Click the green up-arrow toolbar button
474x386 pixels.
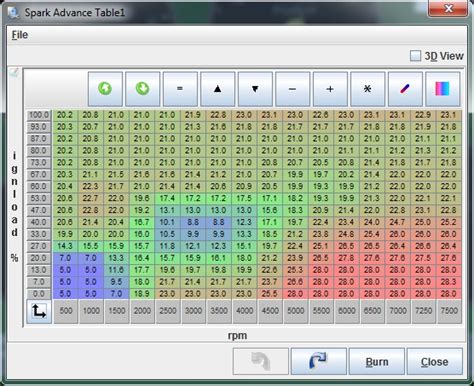(105, 89)
